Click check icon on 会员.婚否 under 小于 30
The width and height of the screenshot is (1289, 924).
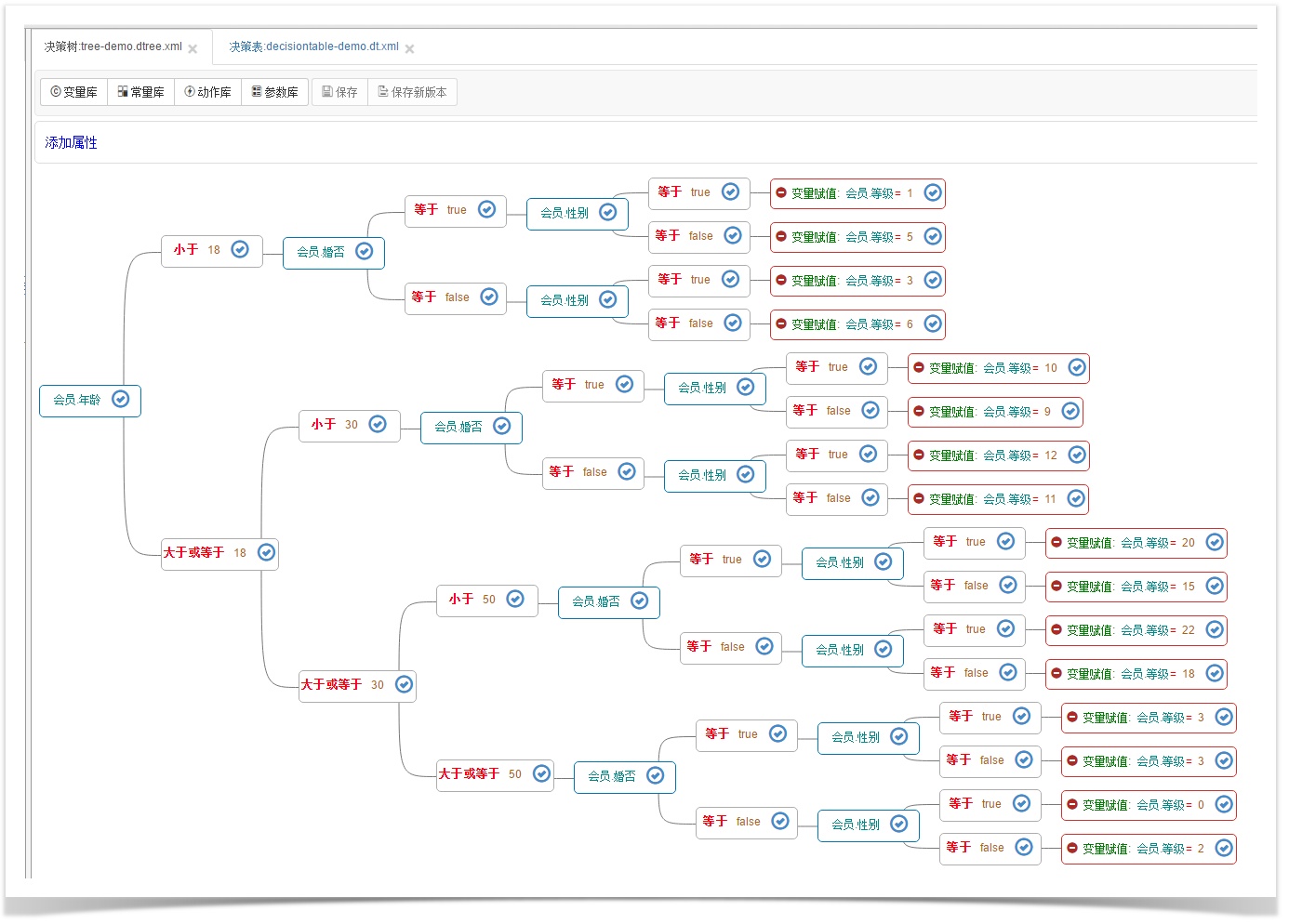point(502,426)
